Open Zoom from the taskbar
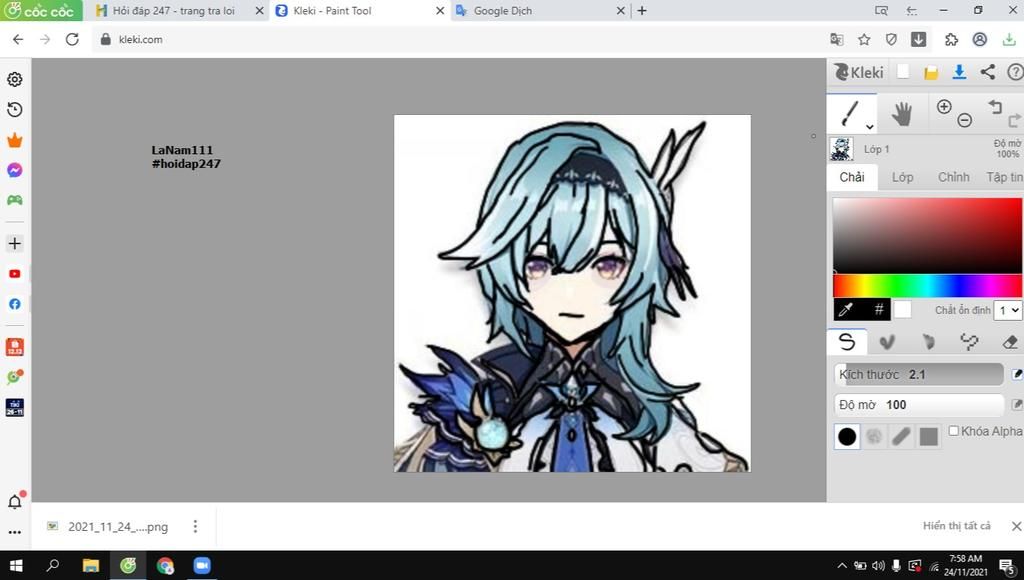Screen dimensions: 1024x580 click(202, 566)
